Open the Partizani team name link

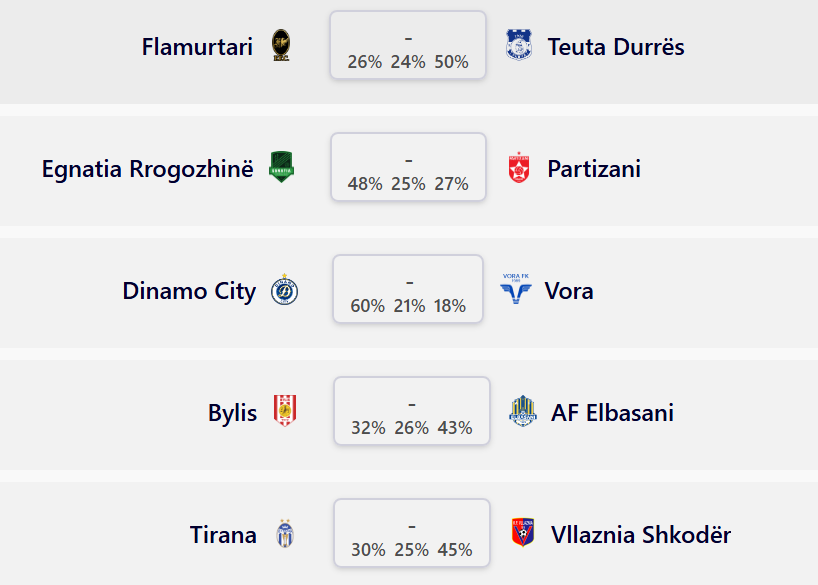[x=594, y=169]
